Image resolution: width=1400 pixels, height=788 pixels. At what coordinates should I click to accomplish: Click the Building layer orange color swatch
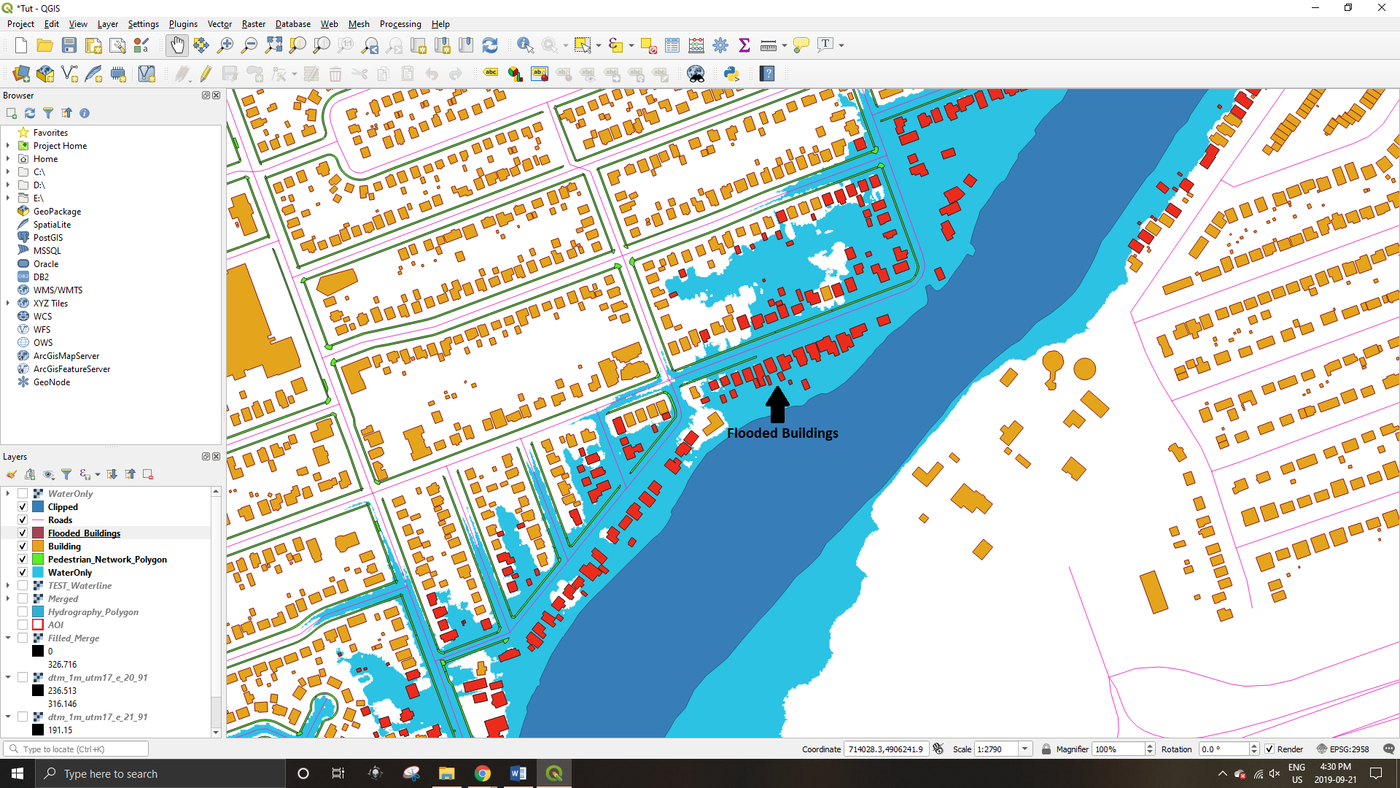[38, 547]
